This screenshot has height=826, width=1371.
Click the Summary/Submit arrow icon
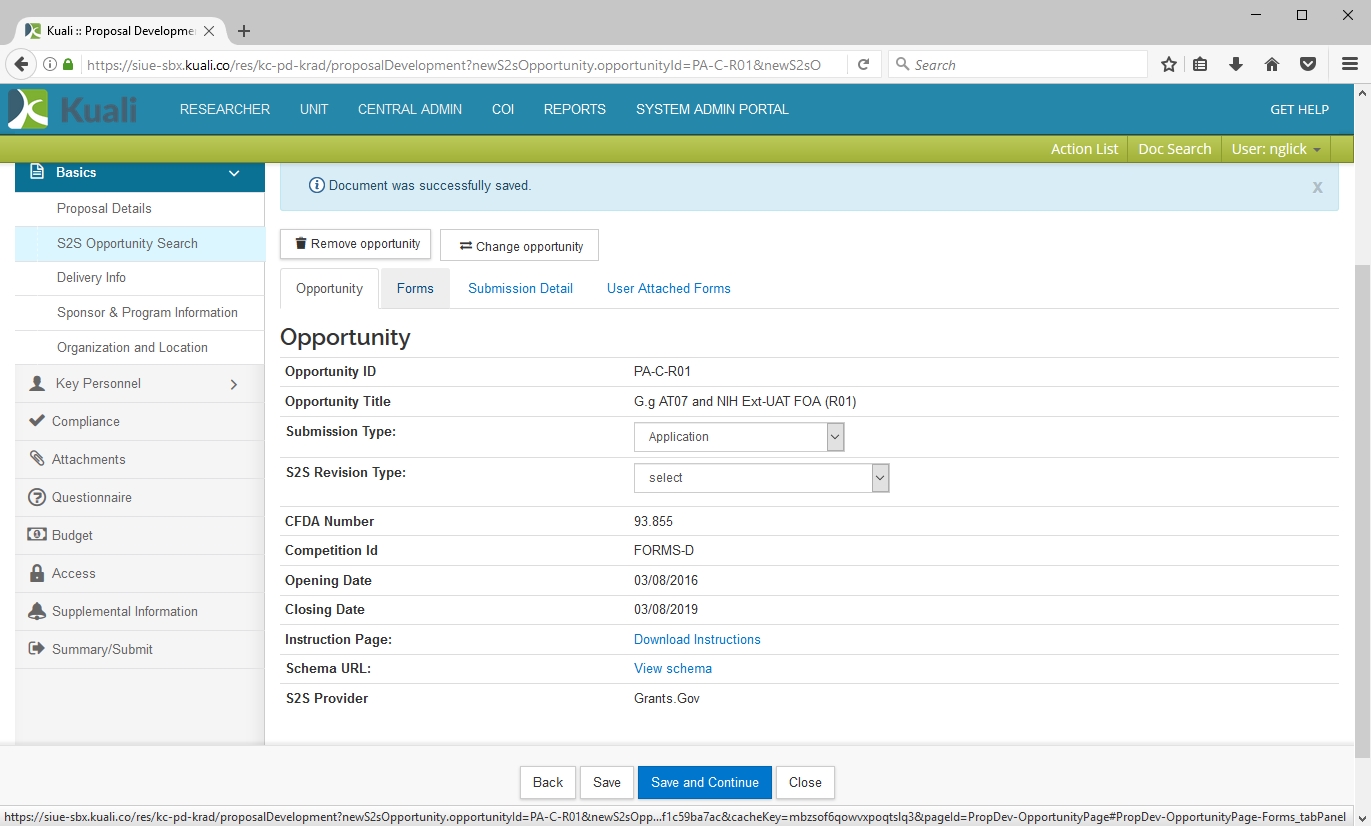point(37,649)
